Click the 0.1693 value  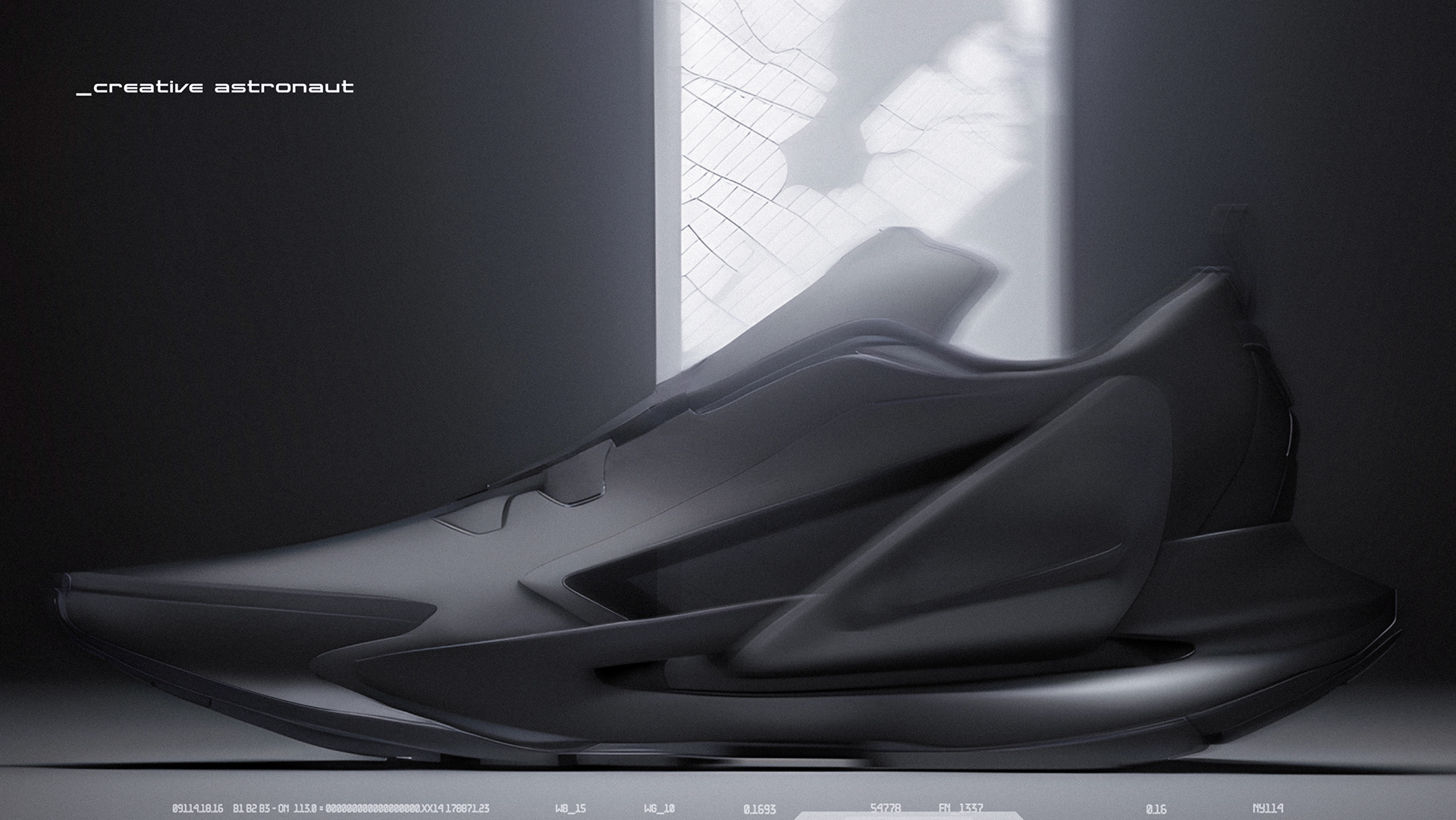[759, 809]
